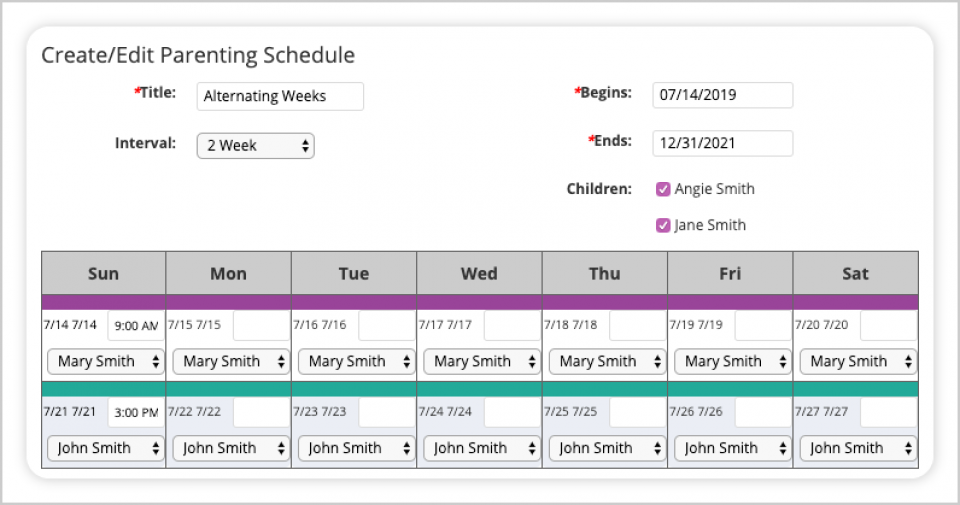Click the Sat column header

(855, 273)
